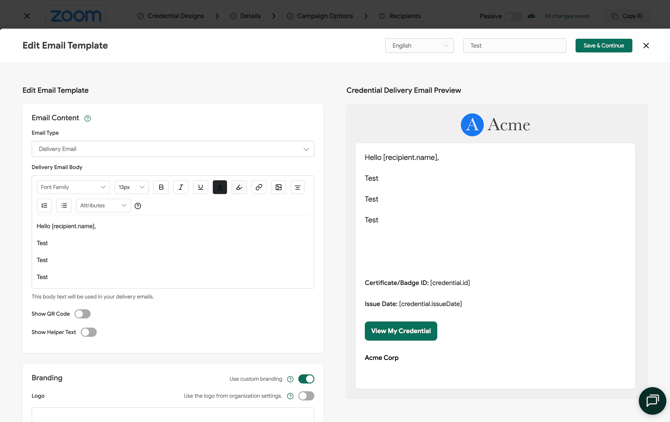Click the Save & Continue button

[x=604, y=46]
